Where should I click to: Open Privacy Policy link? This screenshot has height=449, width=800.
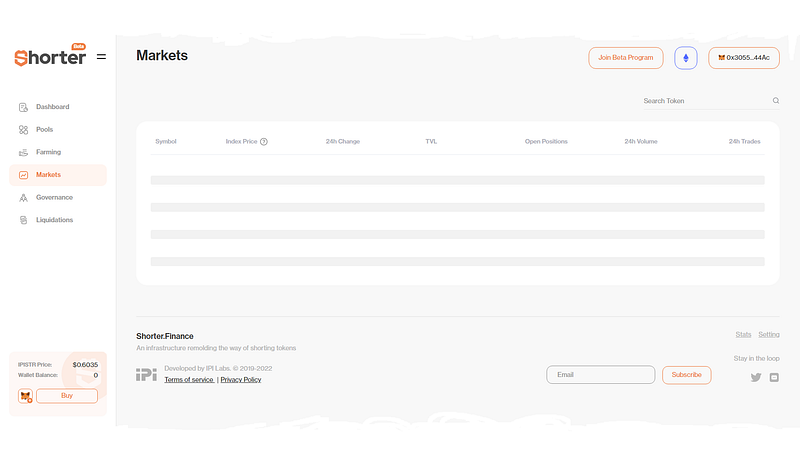241,380
